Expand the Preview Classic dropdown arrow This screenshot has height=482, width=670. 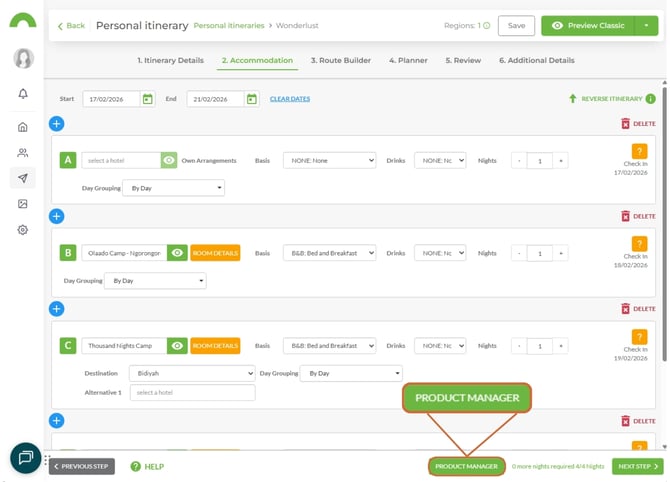click(x=645, y=26)
